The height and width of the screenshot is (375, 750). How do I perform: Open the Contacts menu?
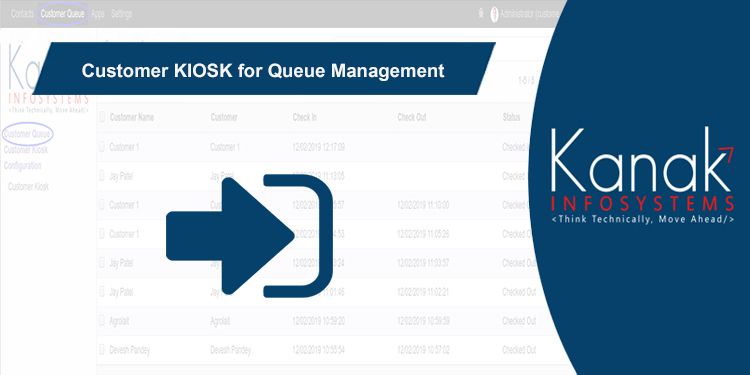coord(22,14)
